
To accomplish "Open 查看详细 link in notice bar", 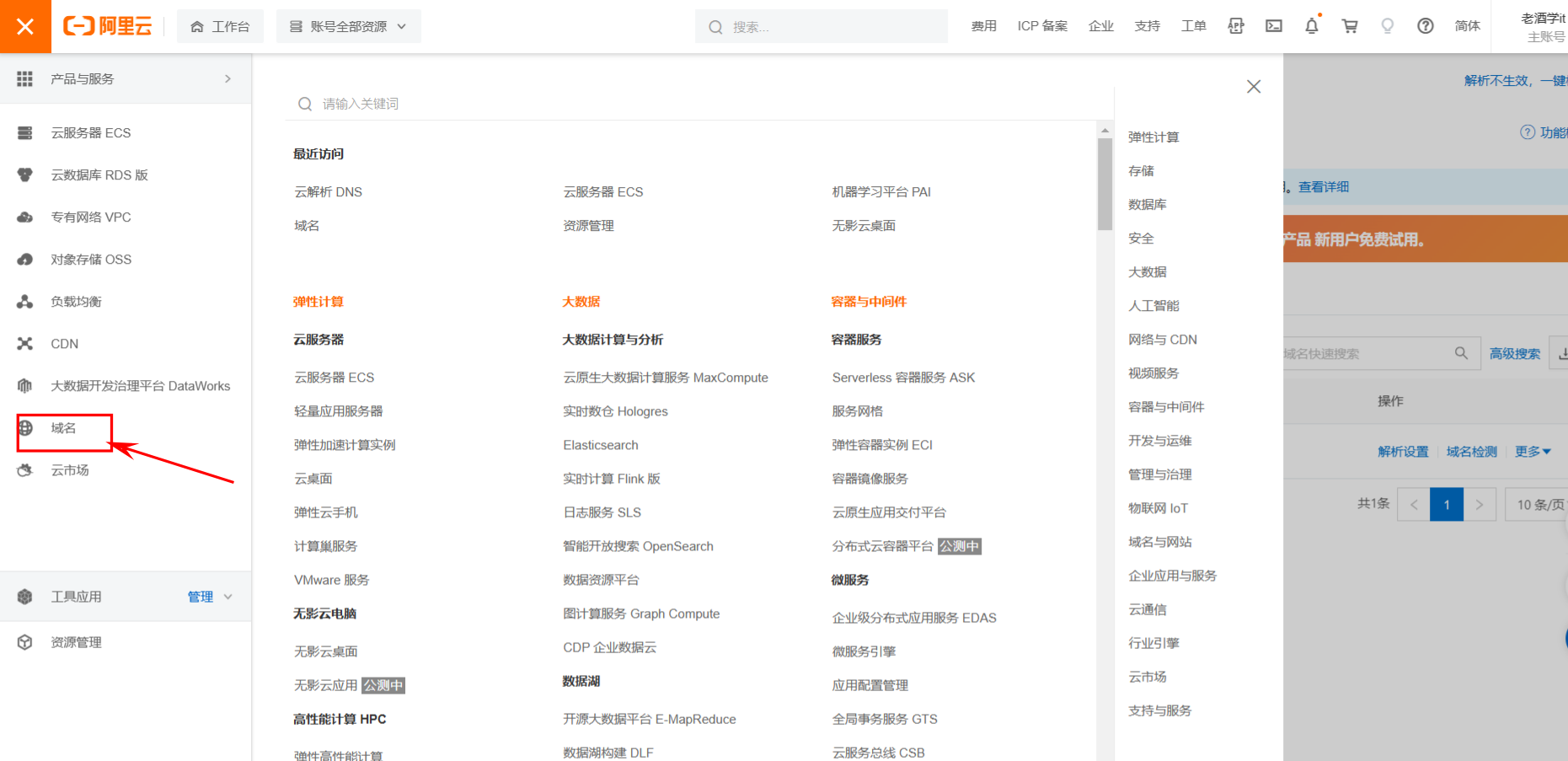I will pos(1323,187).
